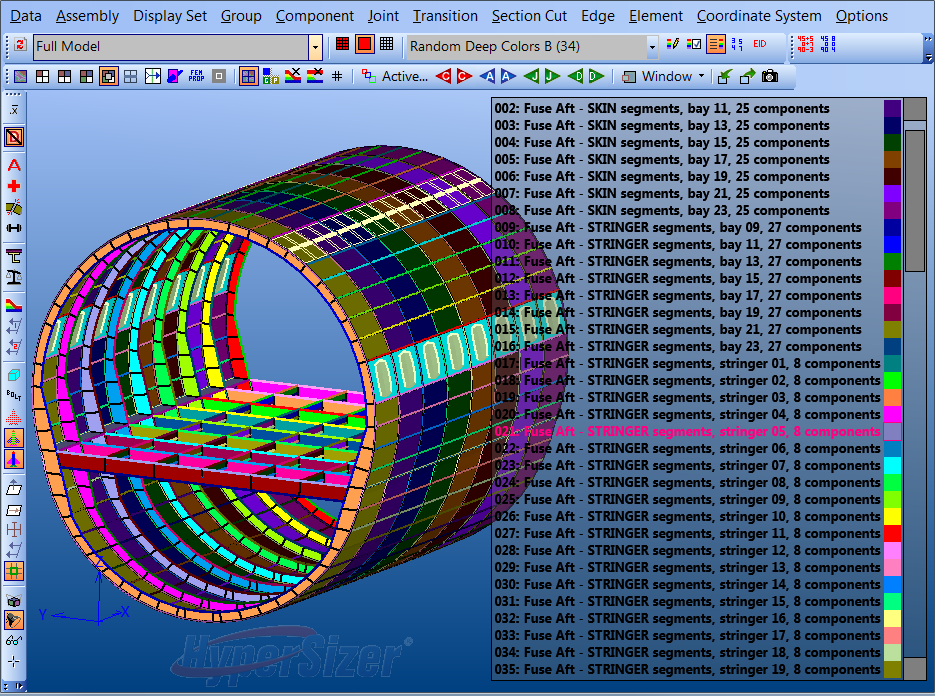
Task: Click the yellow swatch for entry 026
Action: tap(893, 516)
